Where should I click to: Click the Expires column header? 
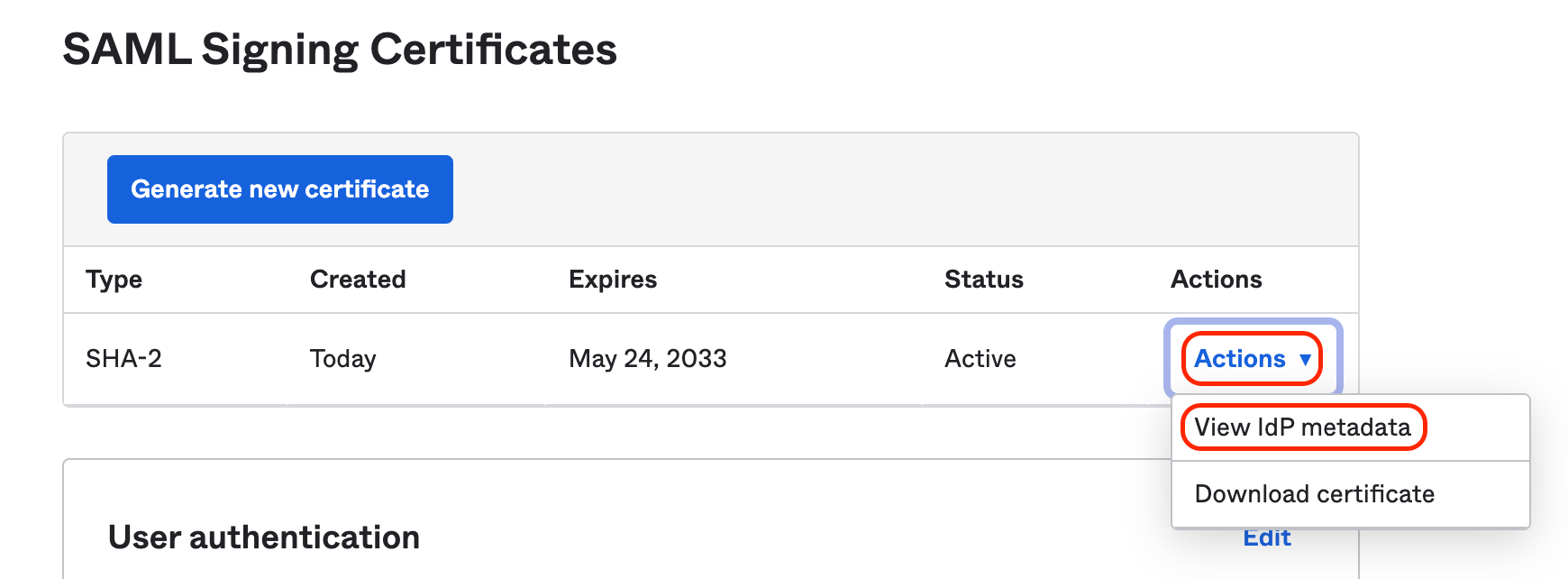[x=613, y=280]
